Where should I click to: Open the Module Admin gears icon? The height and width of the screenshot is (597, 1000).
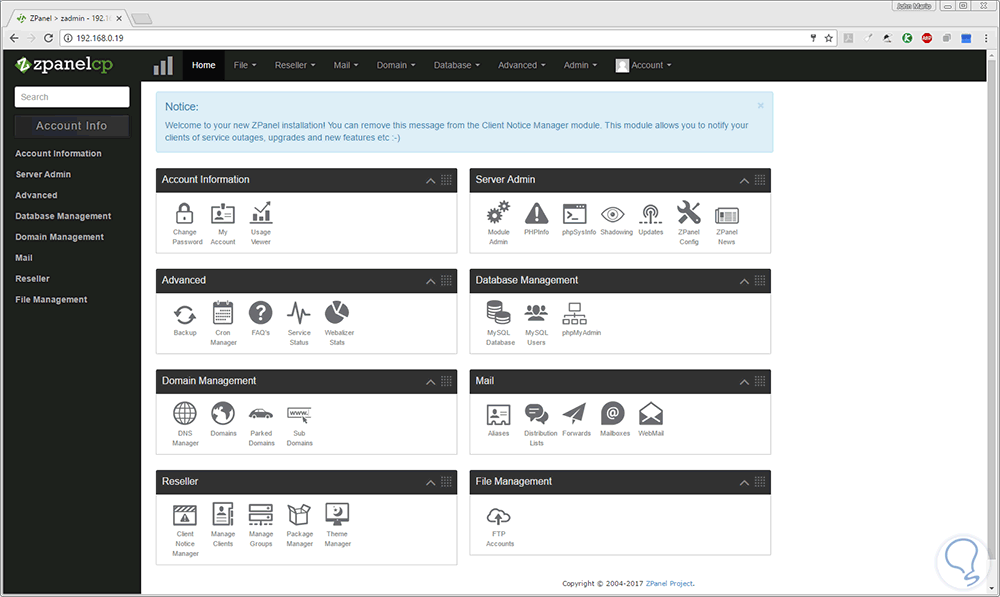click(x=498, y=213)
